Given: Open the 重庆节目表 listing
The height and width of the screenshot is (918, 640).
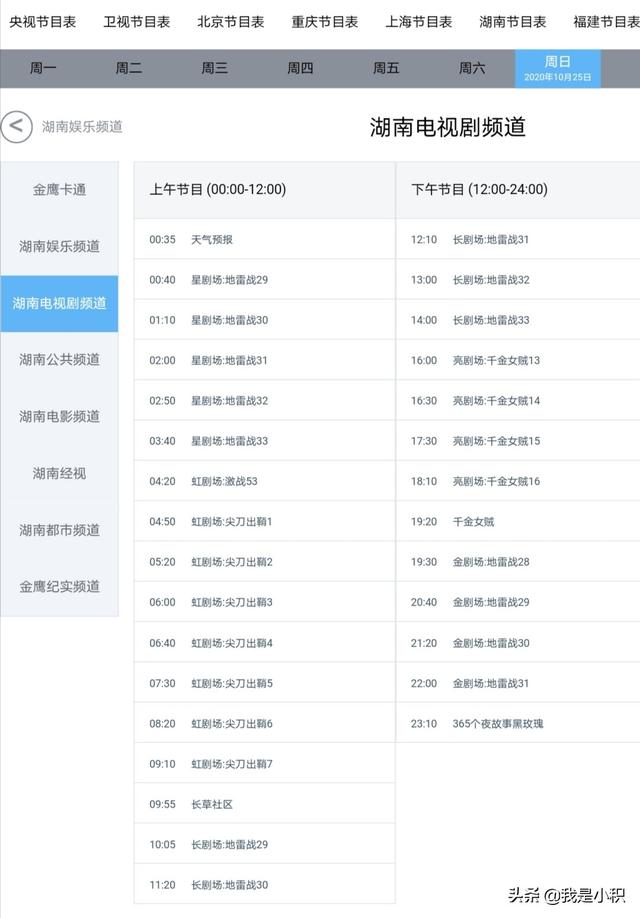Looking at the screenshot, I should [322, 19].
